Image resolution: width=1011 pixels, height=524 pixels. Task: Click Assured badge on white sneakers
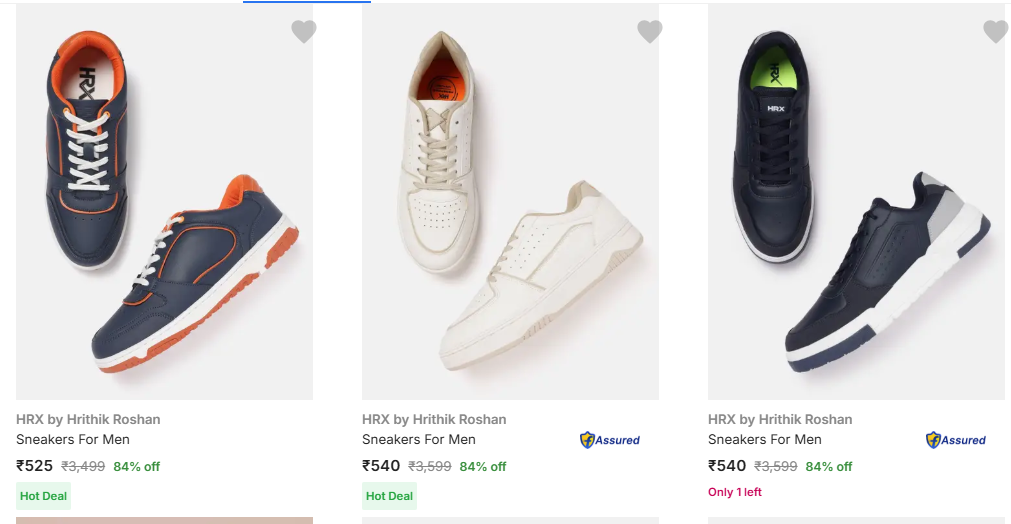tap(610, 440)
